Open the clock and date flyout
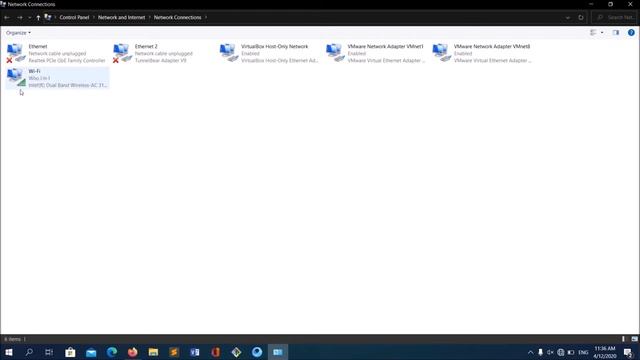640x360 pixels. point(605,352)
